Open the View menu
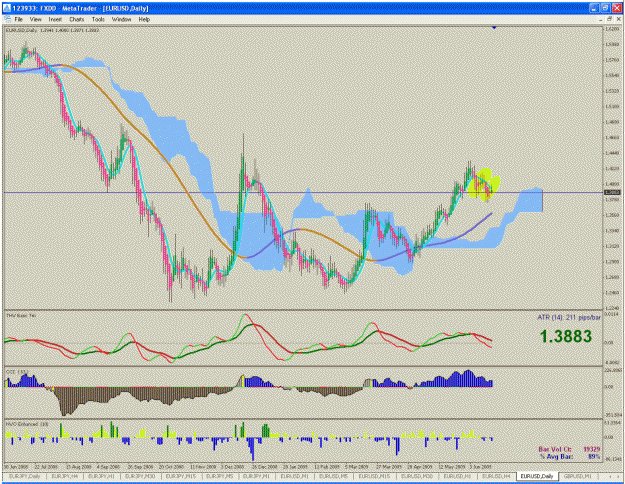 [35, 19]
